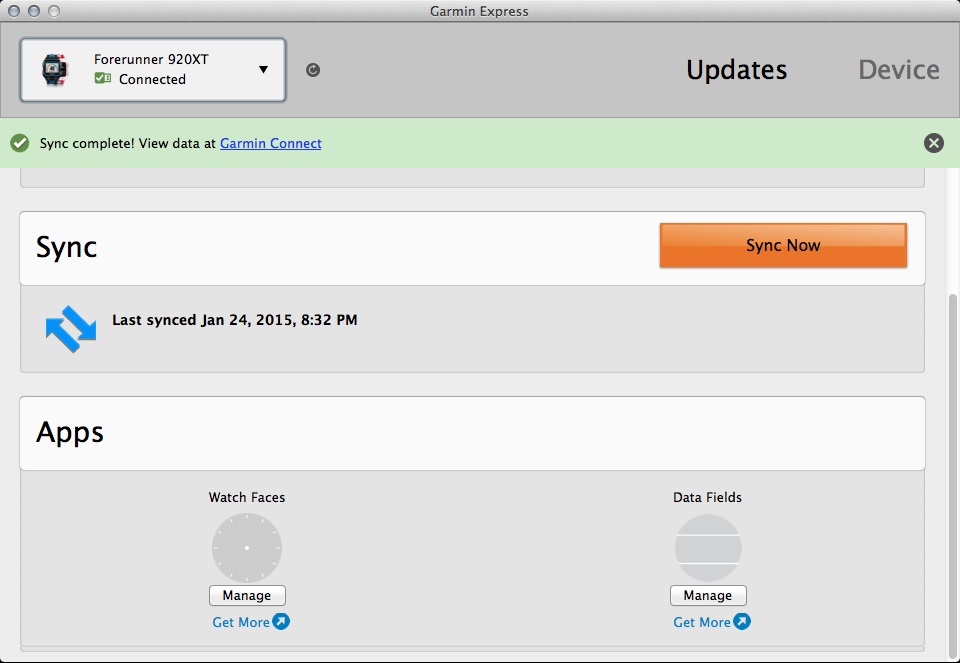Switch to the Device tab

(x=899, y=70)
